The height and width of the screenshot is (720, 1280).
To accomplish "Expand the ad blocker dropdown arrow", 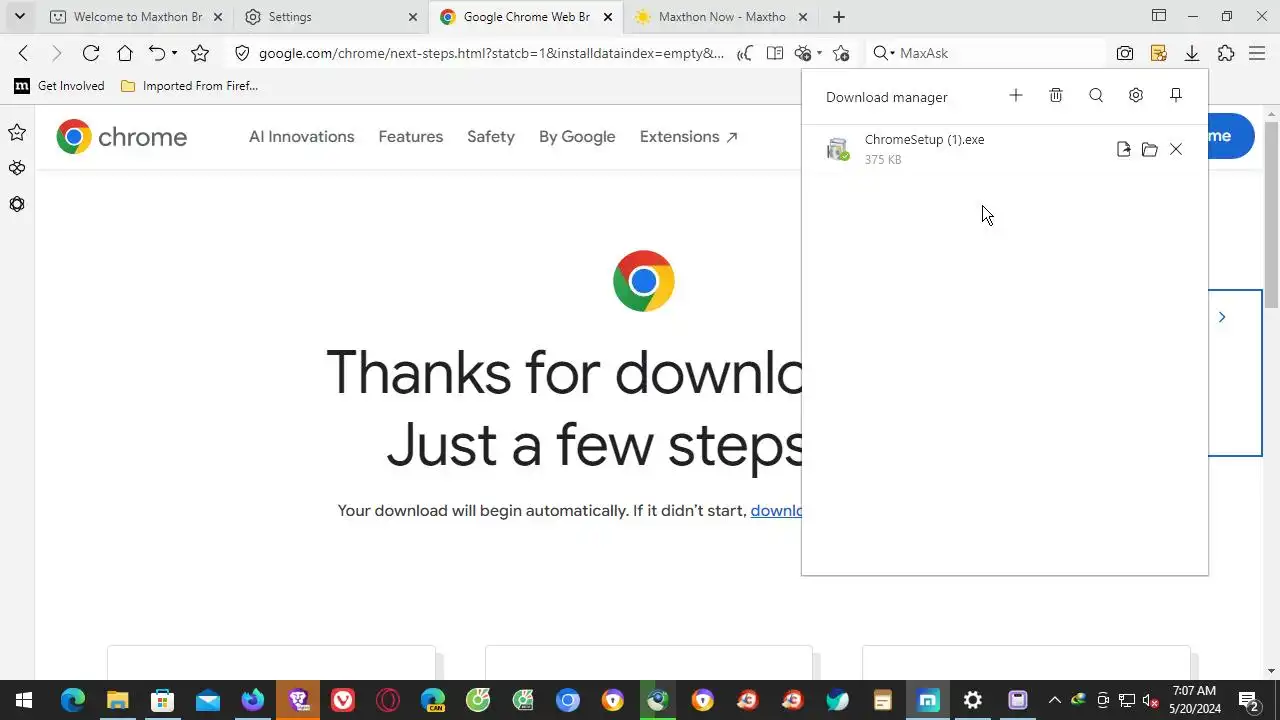I will tap(819, 53).
